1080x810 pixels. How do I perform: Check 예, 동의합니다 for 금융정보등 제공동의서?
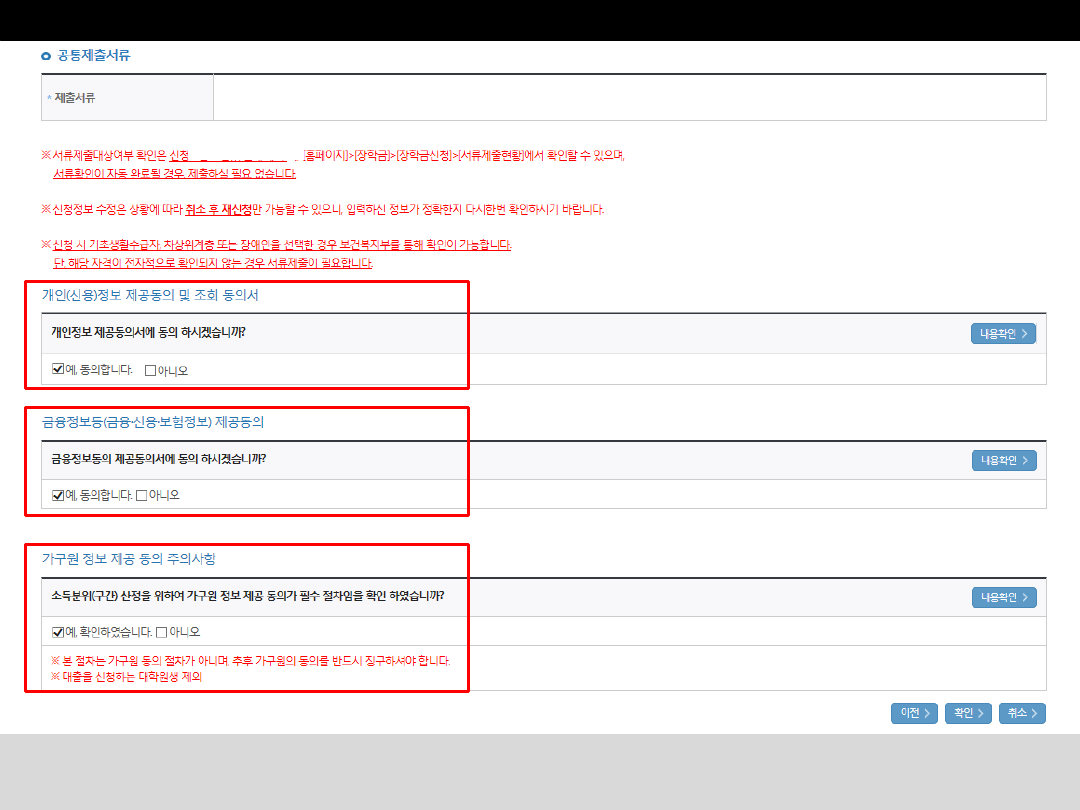pos(58,495)
